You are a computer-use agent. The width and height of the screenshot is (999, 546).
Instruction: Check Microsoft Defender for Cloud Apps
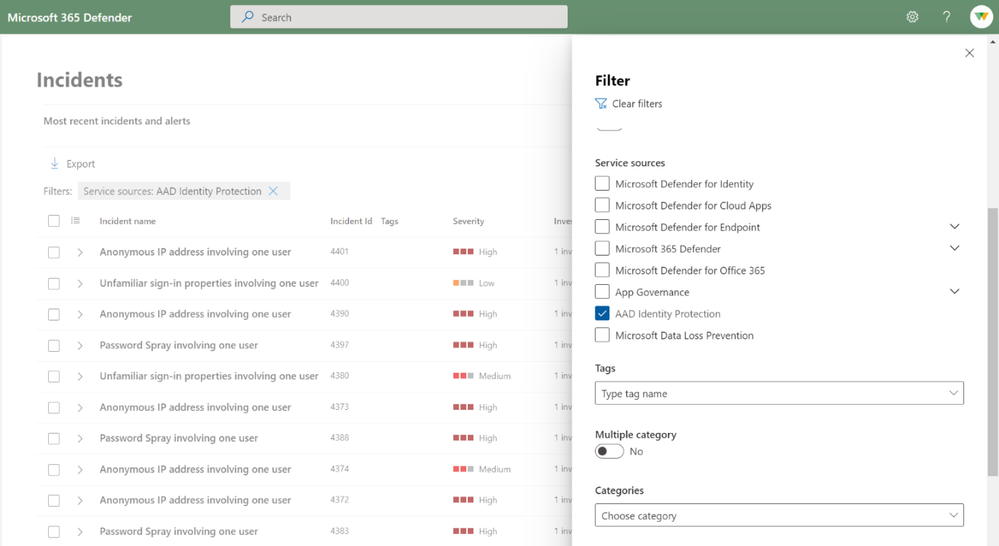click(602, 205)
